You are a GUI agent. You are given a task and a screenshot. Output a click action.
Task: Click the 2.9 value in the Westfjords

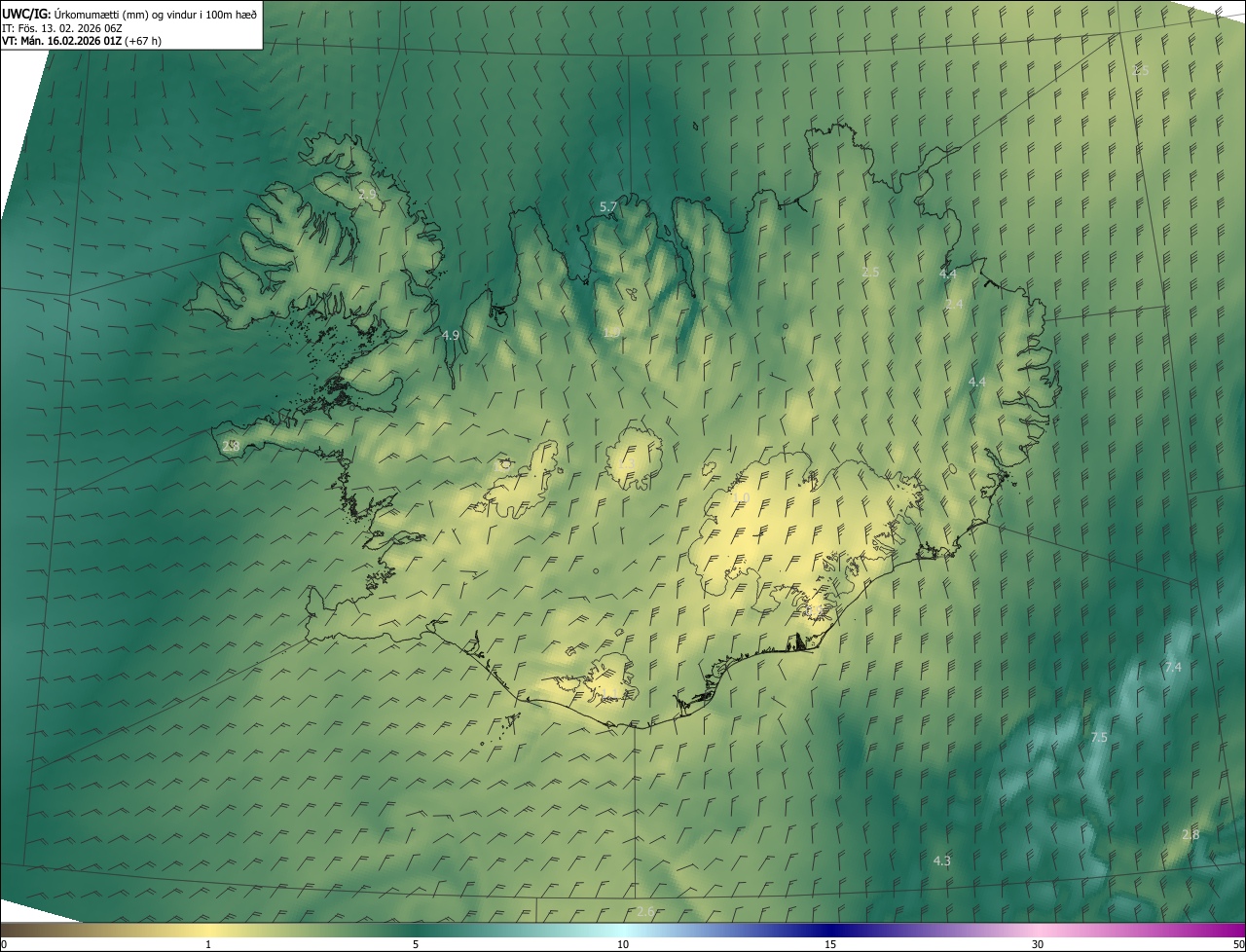[x=367, y=195]
